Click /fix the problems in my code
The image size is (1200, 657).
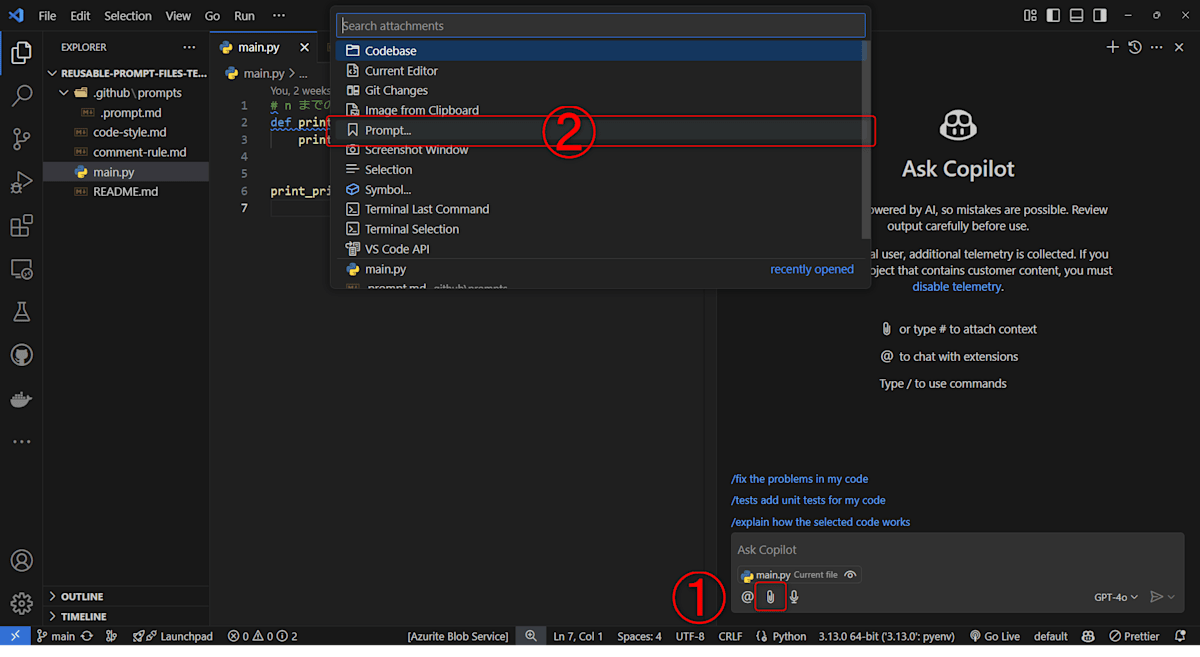tap(799, 479)
